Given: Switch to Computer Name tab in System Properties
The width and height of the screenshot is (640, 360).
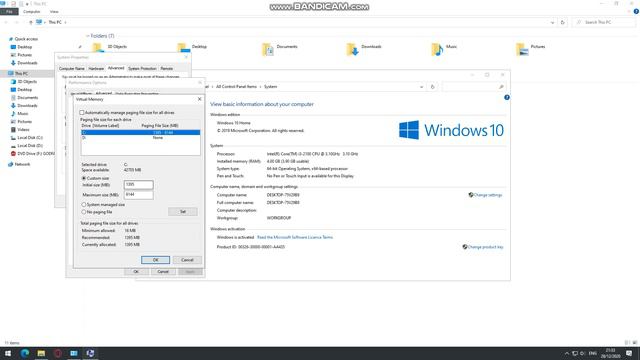Looking at the screenshot, I should tap(72, 69).
